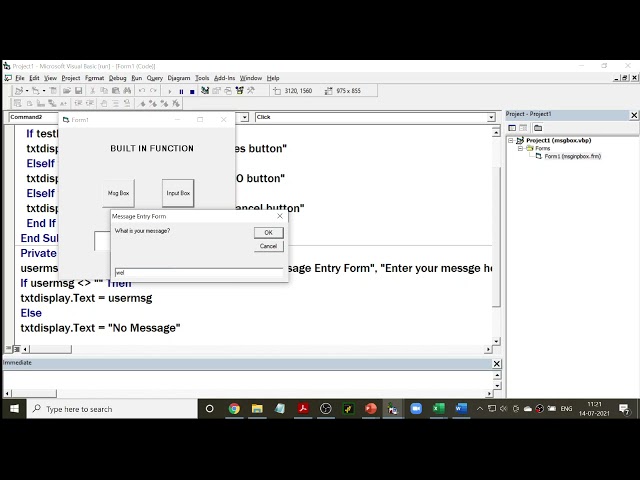Open Google Chrome from the taskbar
The height and width of the screenshot is (480, 640).
click(x=234, y=409)
